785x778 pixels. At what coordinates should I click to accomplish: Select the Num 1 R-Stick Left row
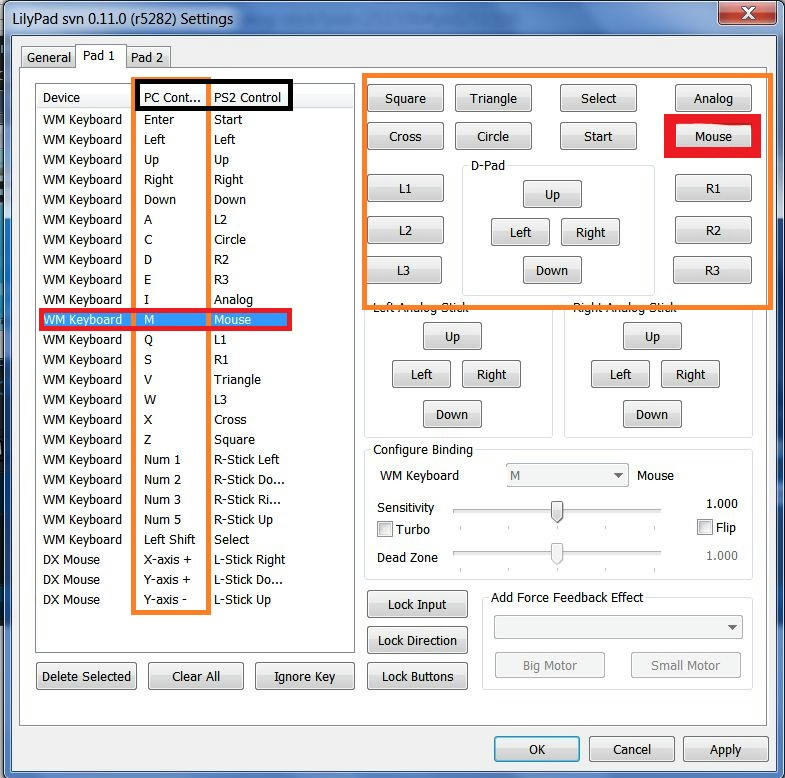pos(165,460)
